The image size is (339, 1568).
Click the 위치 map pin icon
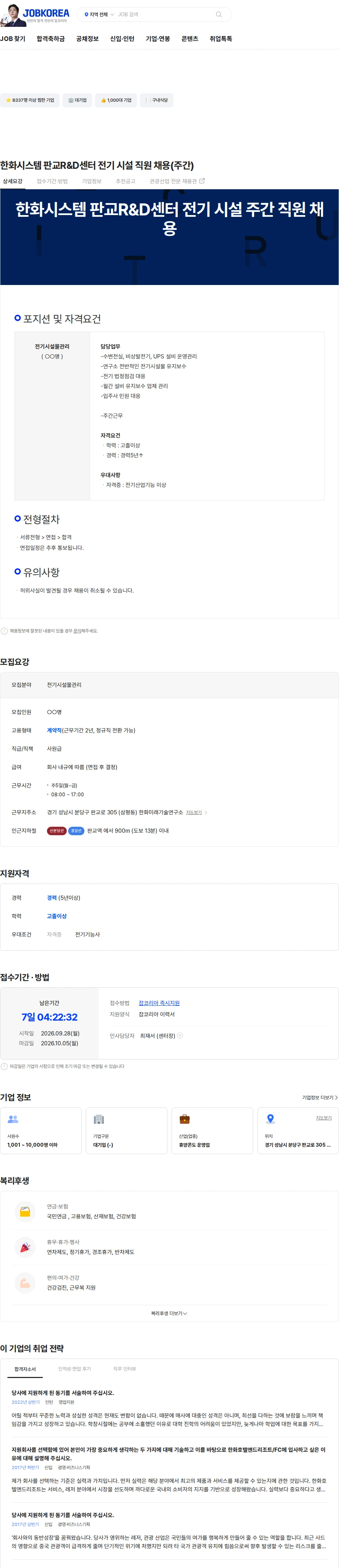point(270,1119)
